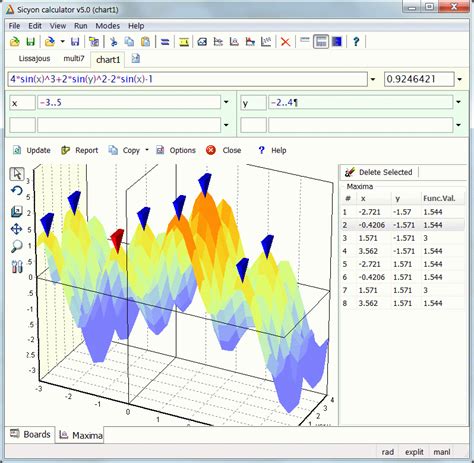Click the Update button
The height and width of the screenshot is (463, 474).
(32, 150)
